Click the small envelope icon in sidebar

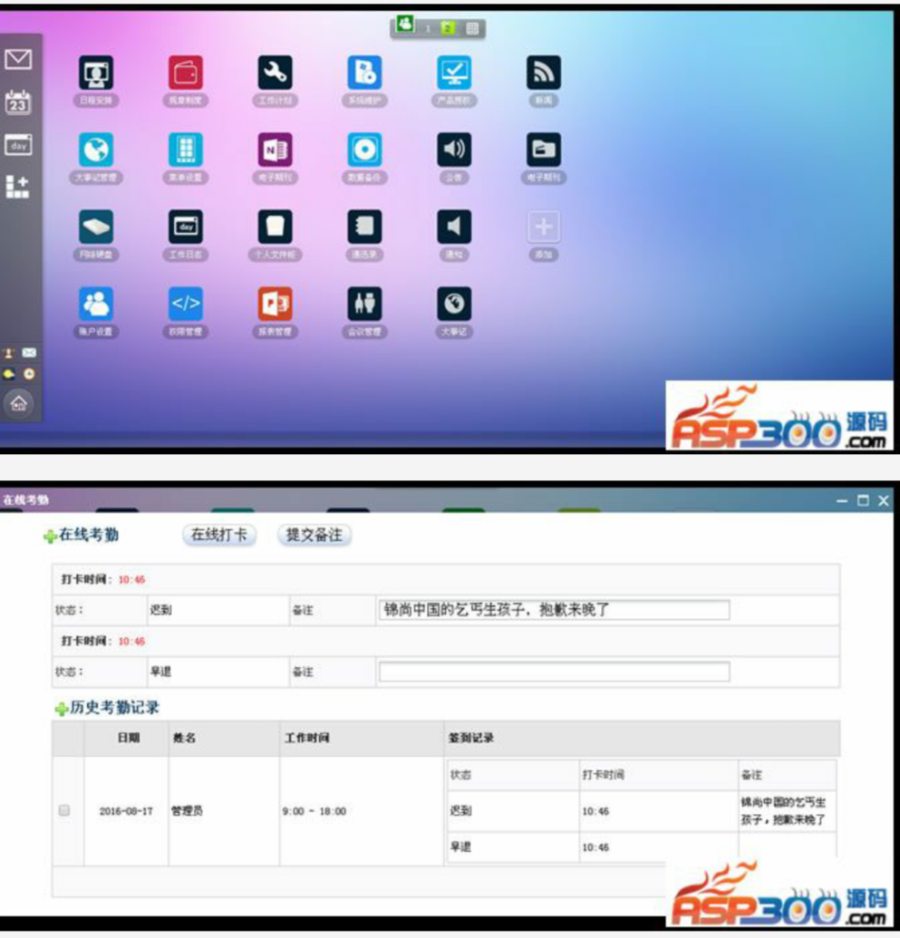tap(29, 353)
